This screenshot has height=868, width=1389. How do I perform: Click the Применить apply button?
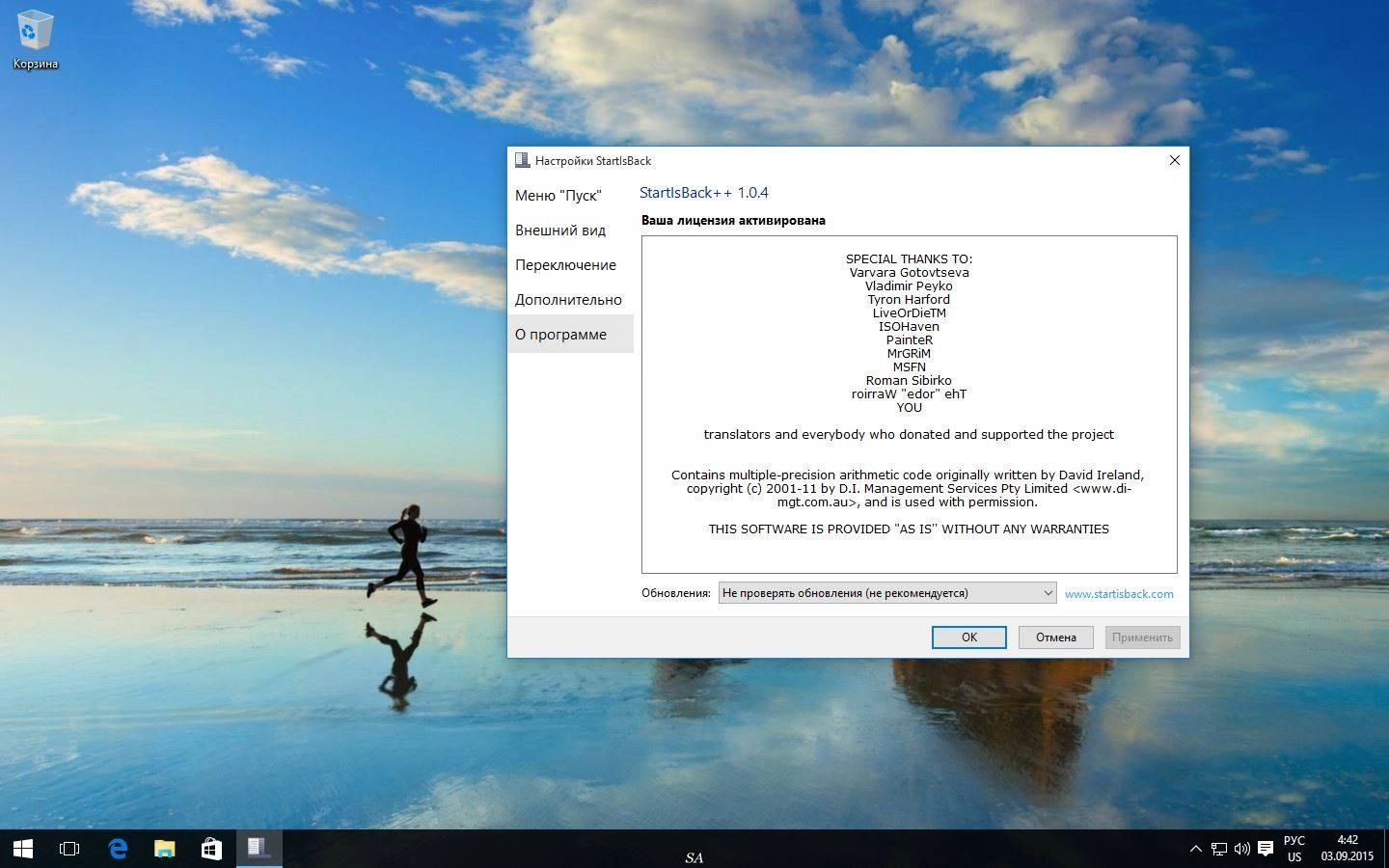click(1142, 637)
